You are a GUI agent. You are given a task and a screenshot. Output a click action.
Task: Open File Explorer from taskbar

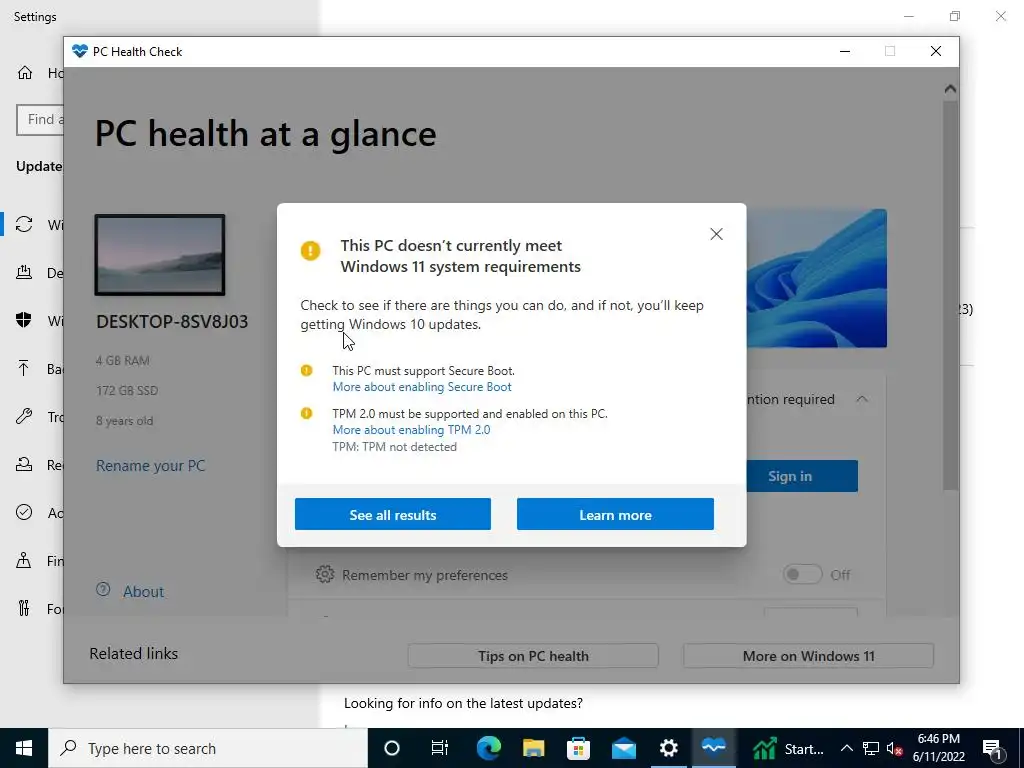tap(534, 748)
